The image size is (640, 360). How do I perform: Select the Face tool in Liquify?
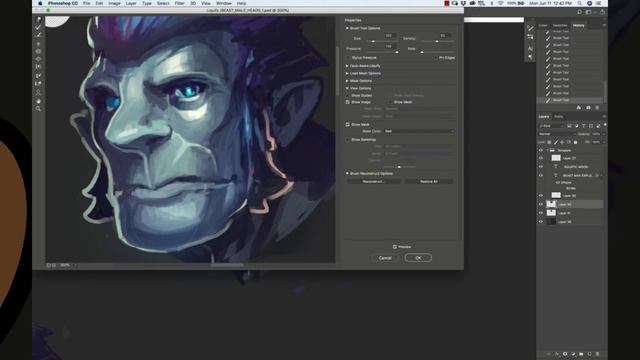pyautogui.click(x=38, y=92)
